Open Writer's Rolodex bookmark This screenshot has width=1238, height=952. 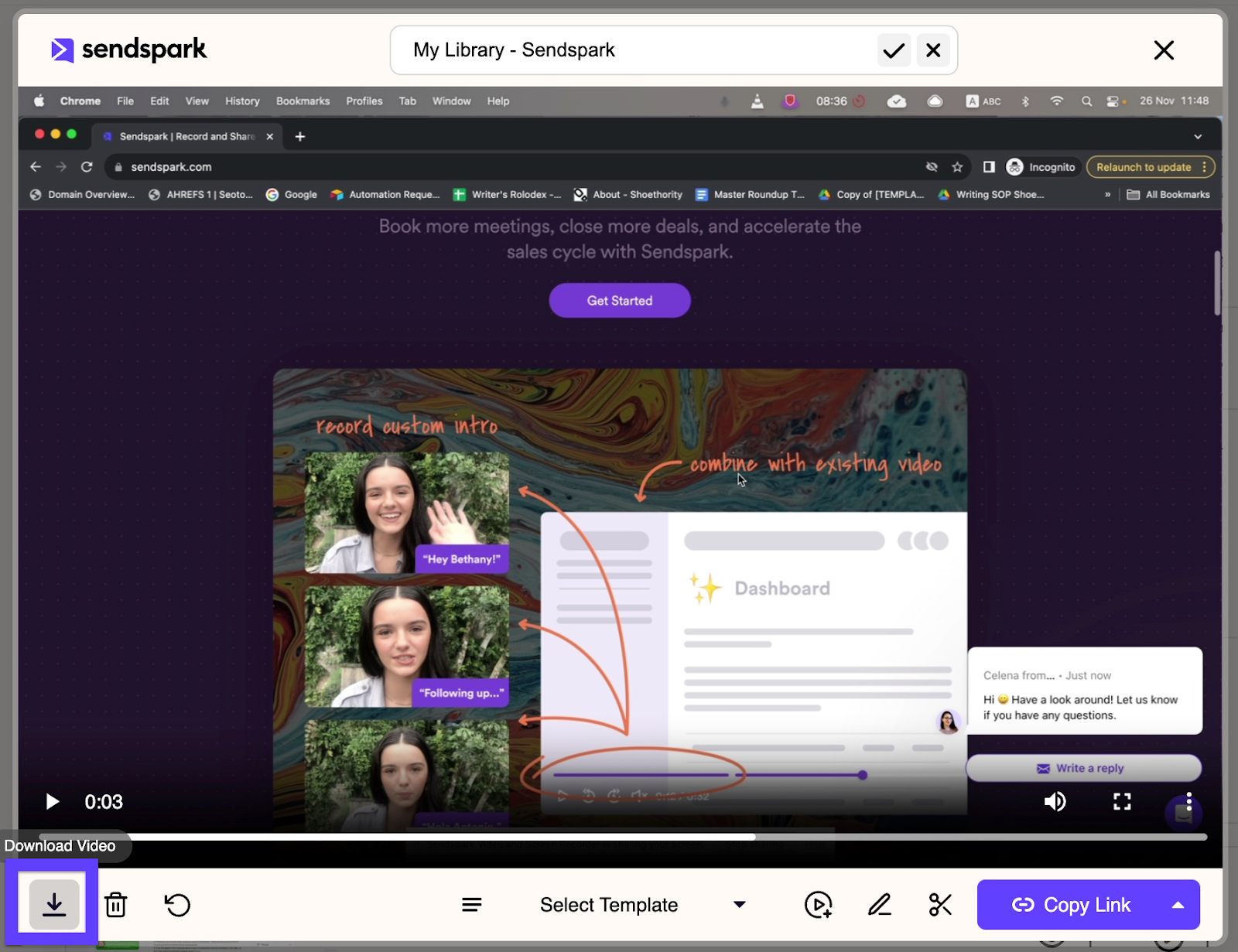(x=507, y=195)
